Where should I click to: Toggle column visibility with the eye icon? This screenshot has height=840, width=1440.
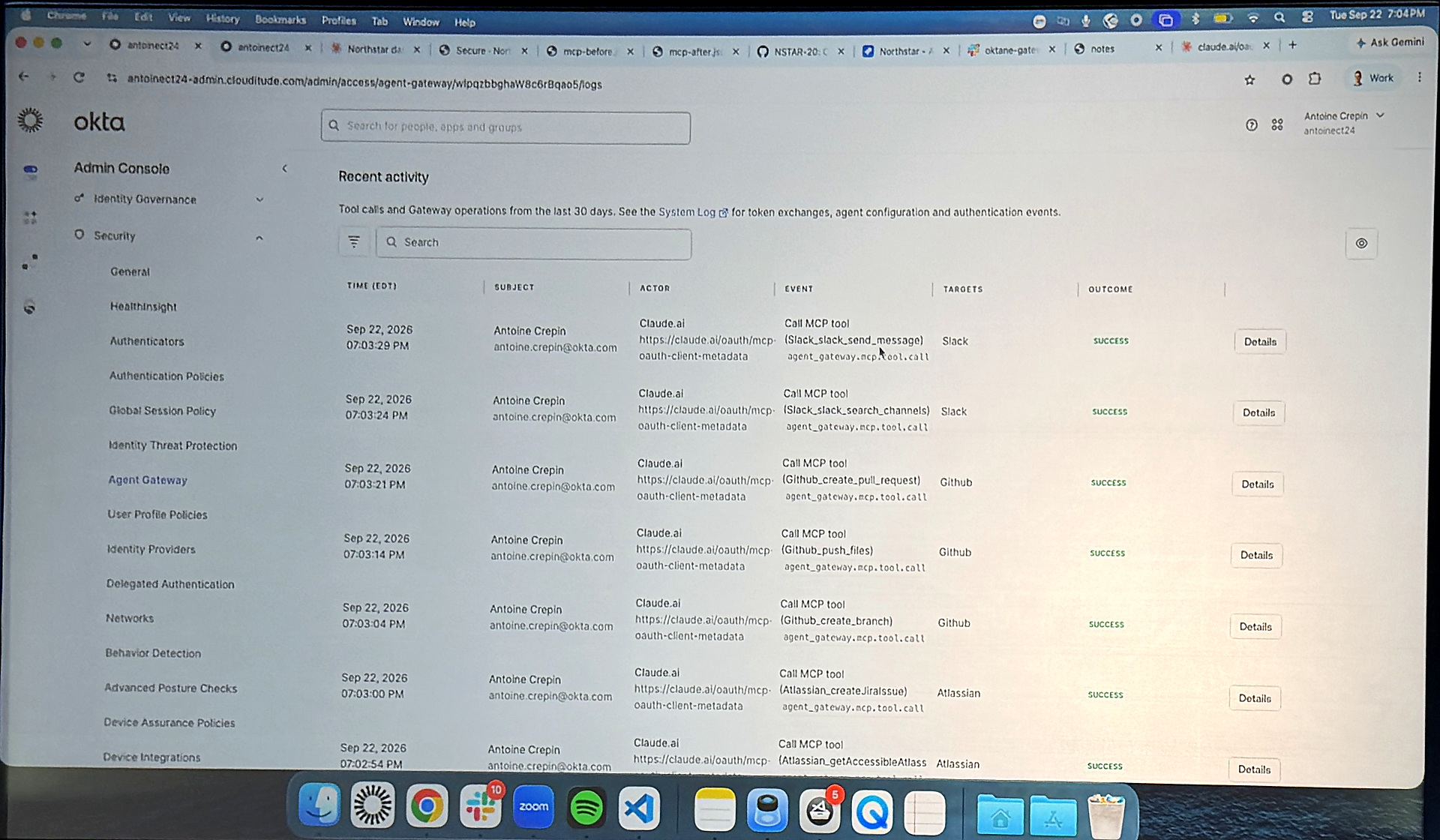click(x=1361, y=243)
